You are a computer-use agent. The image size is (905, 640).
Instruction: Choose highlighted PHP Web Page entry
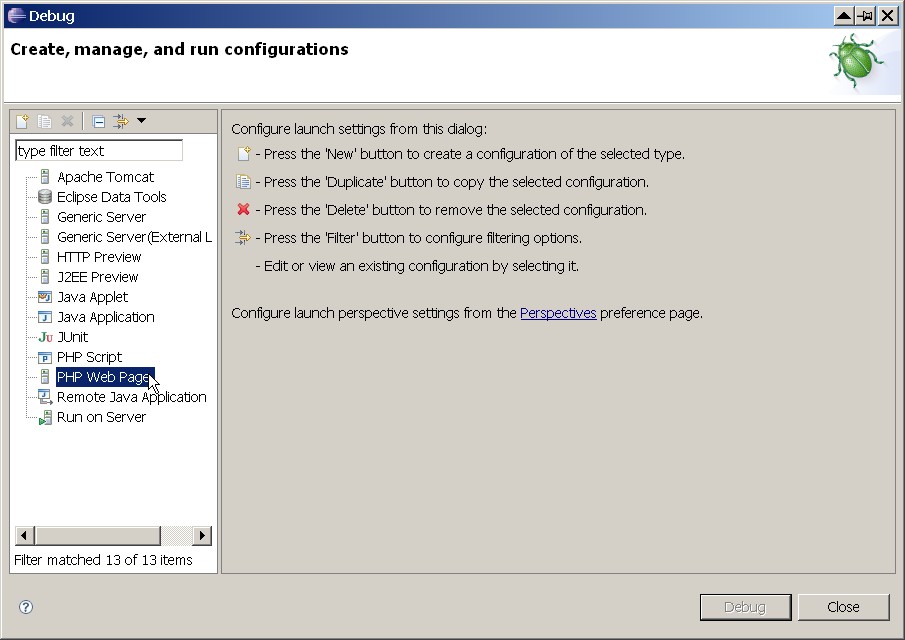105,377
